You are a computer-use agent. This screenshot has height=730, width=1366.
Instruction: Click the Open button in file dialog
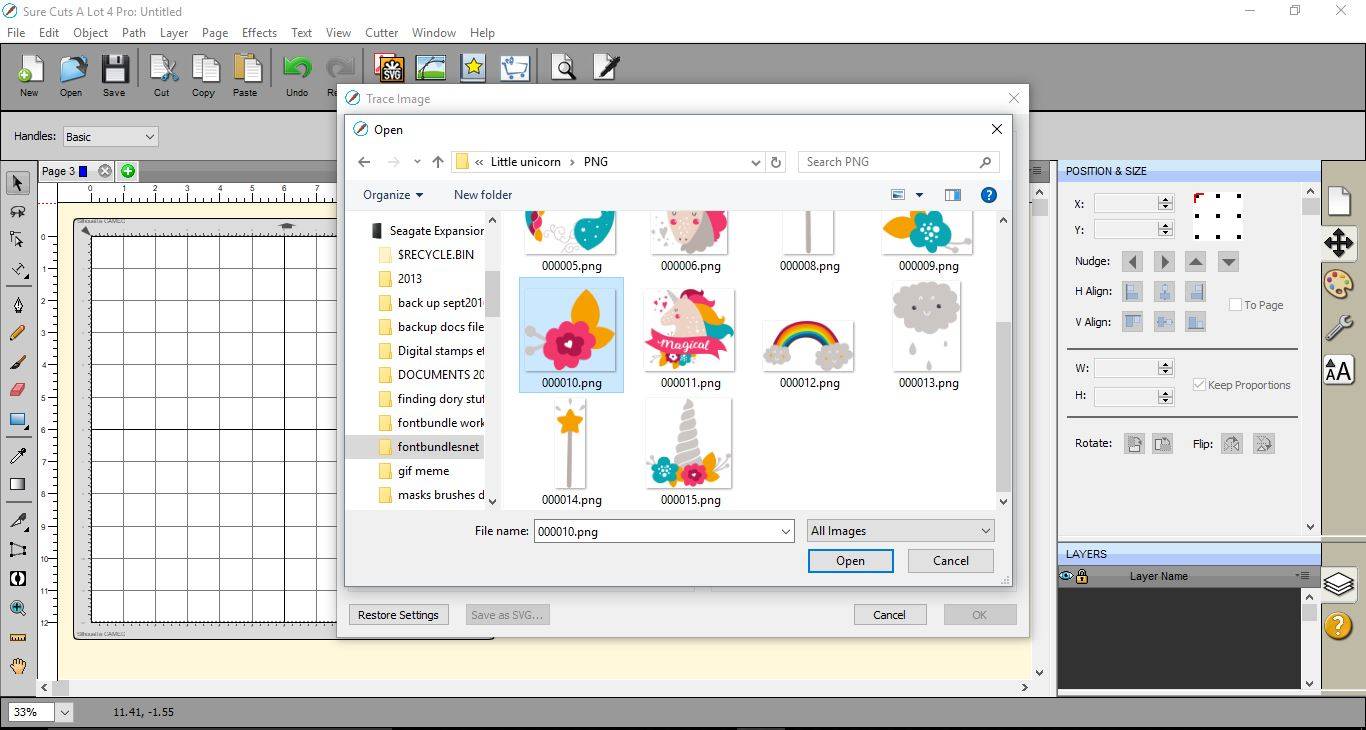coord(850,561)
